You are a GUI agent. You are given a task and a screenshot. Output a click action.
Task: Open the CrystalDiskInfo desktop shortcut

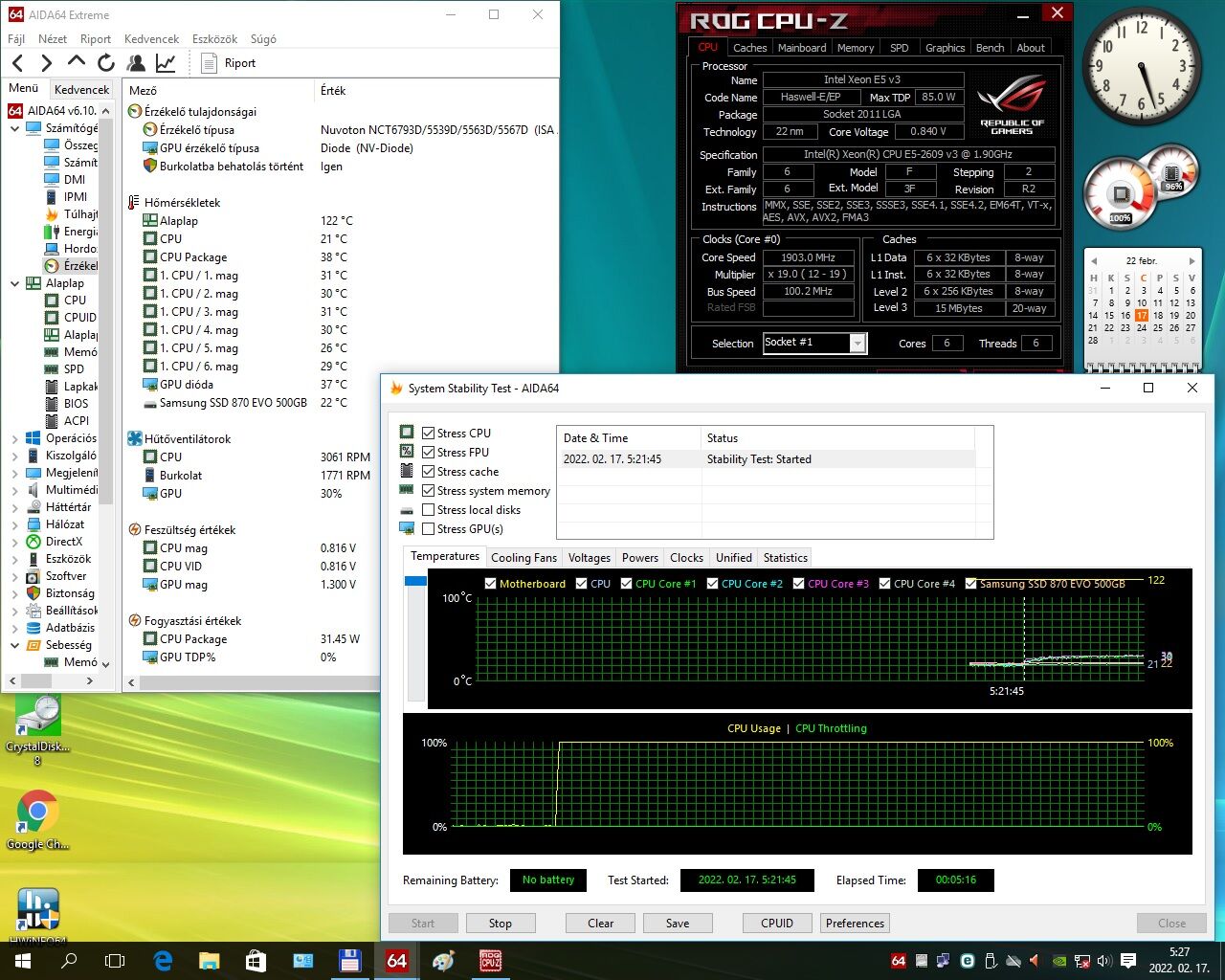(x=37, y=731)
